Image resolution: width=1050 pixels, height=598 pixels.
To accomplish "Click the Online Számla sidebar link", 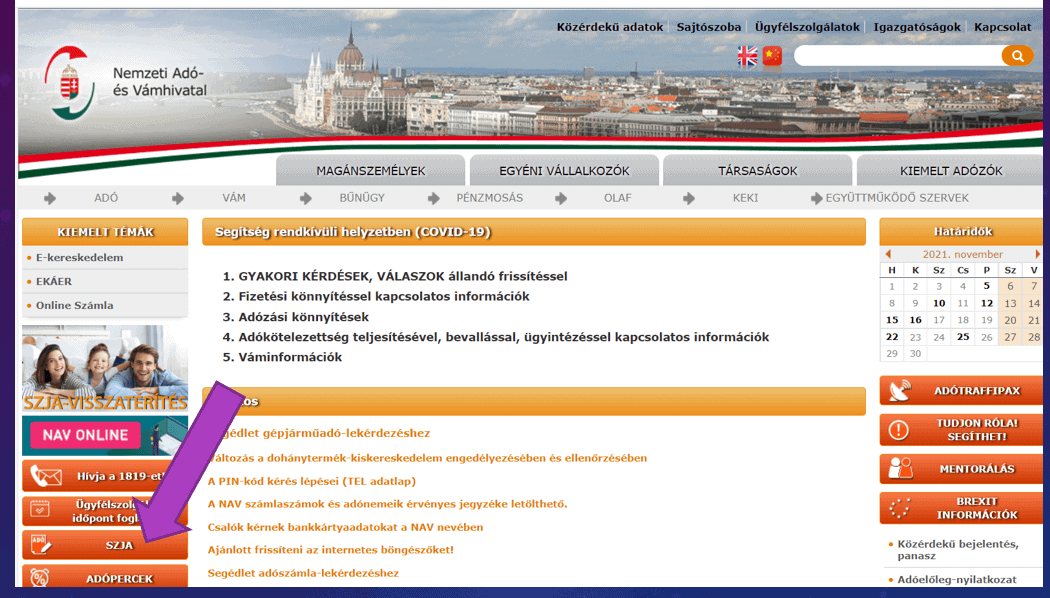I will tap(75, 305).
